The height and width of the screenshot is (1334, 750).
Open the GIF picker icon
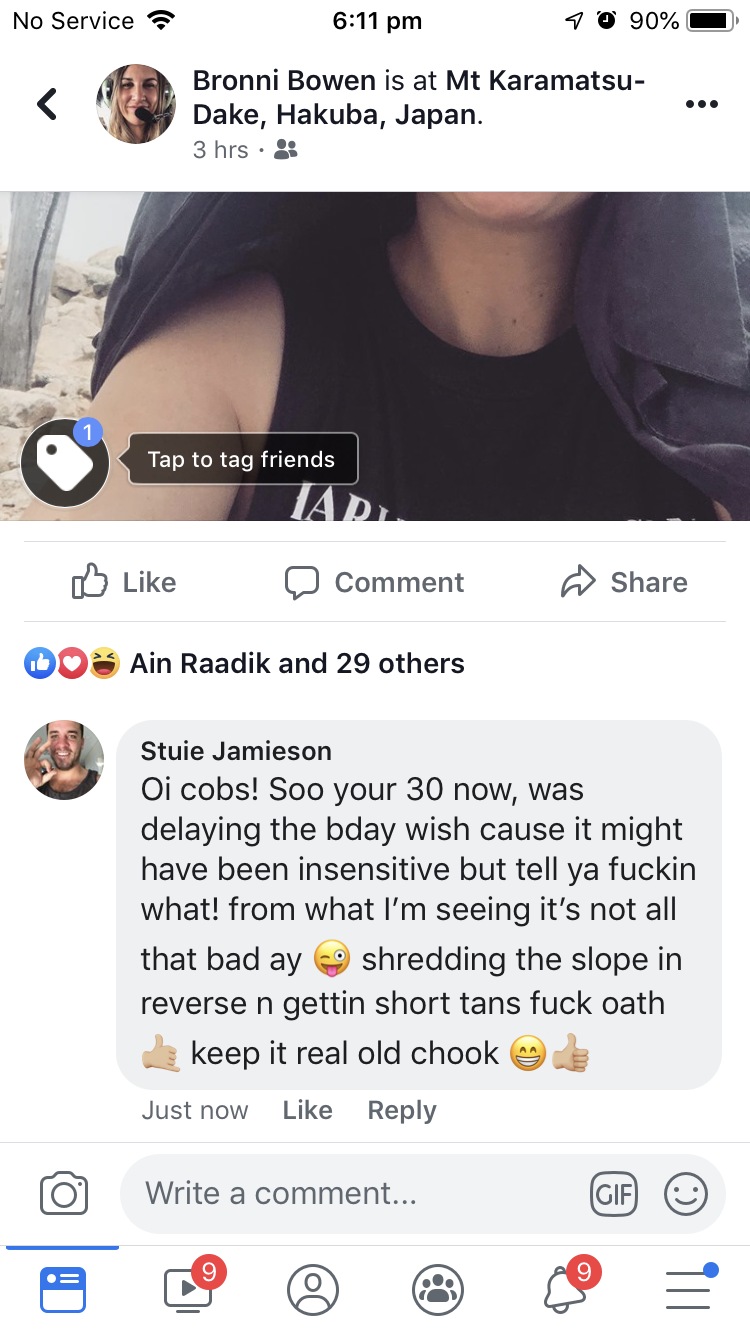pos(613,1194)
